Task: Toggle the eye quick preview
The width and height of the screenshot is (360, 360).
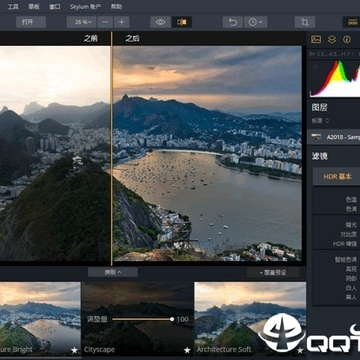Action: click(x=161, y=22)
